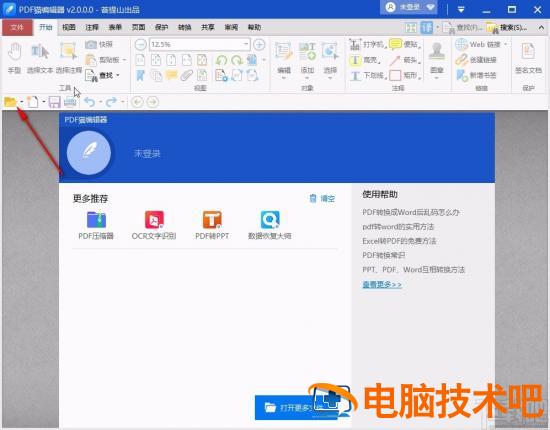Go to next view right-arrow circle
Screen dimensions: 550x430
(153, 102)
